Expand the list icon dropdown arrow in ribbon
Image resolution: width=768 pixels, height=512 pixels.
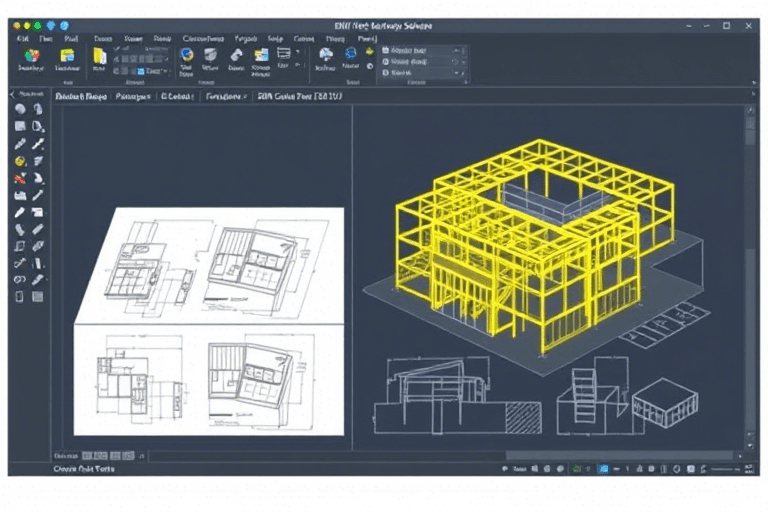297,52
